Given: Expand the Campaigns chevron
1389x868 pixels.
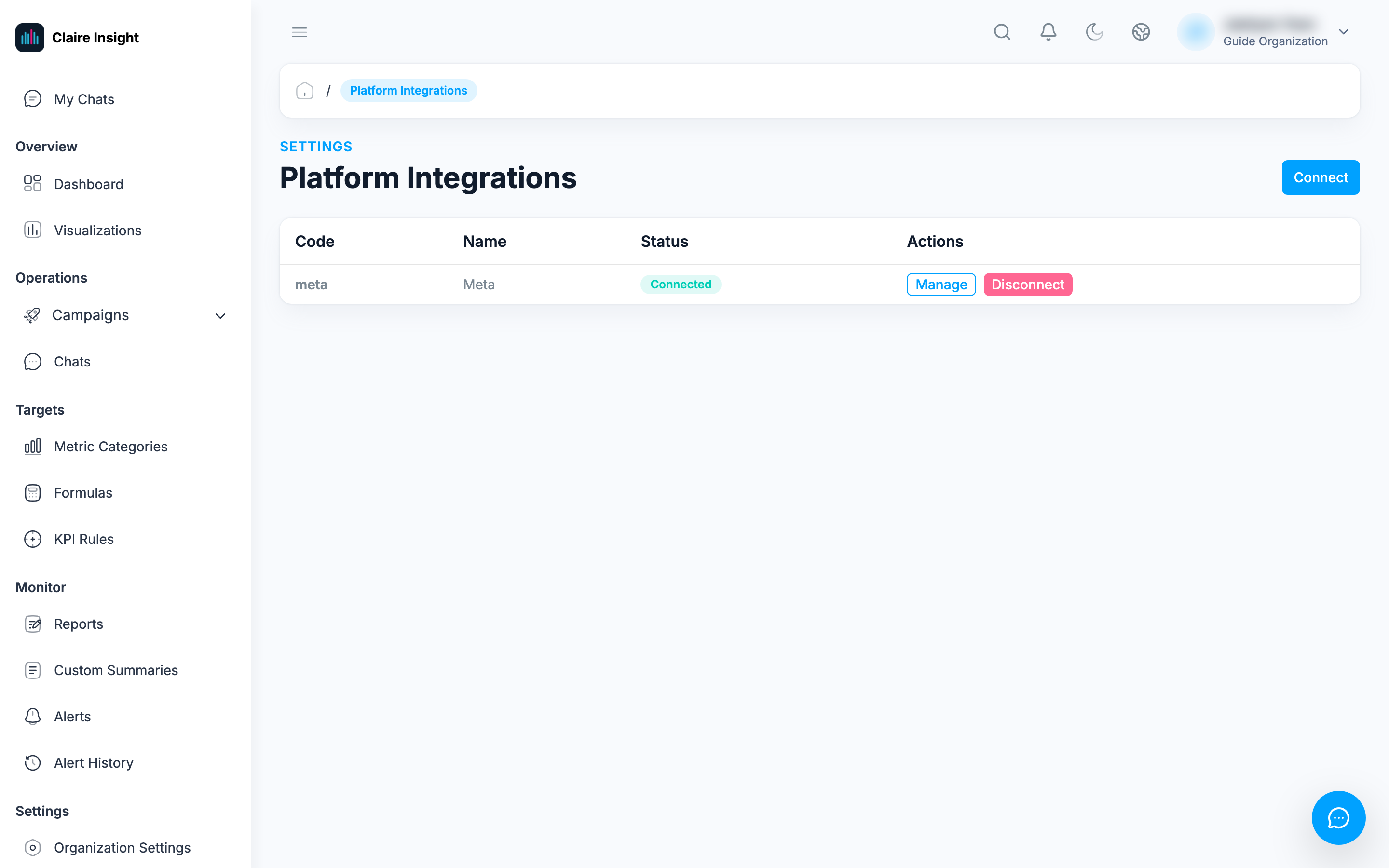Looking at the screenshot, I should point(220,316).
